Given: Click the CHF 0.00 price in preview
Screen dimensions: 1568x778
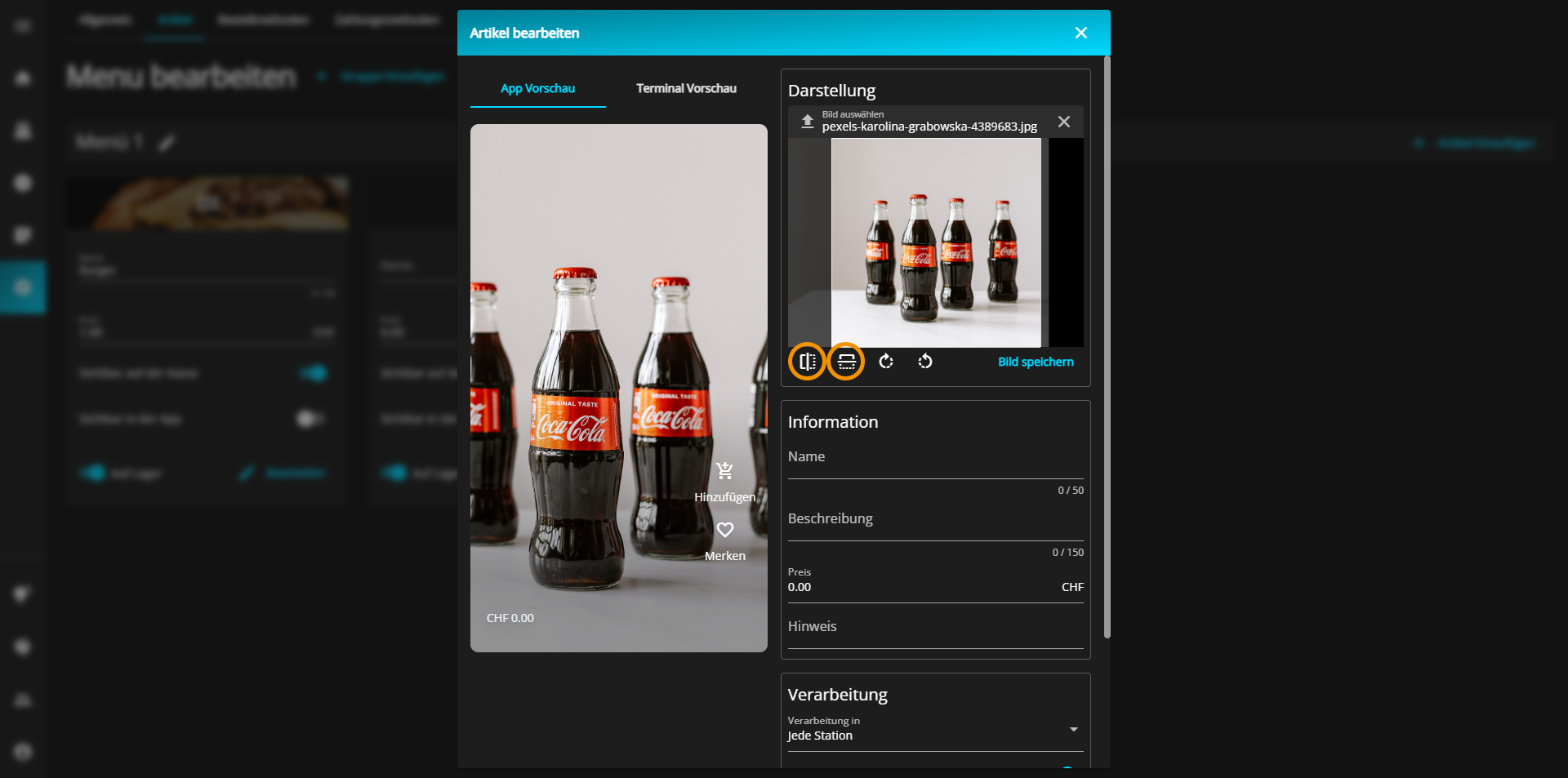Looking at the screenshot, I should click(x=510, y=618).
